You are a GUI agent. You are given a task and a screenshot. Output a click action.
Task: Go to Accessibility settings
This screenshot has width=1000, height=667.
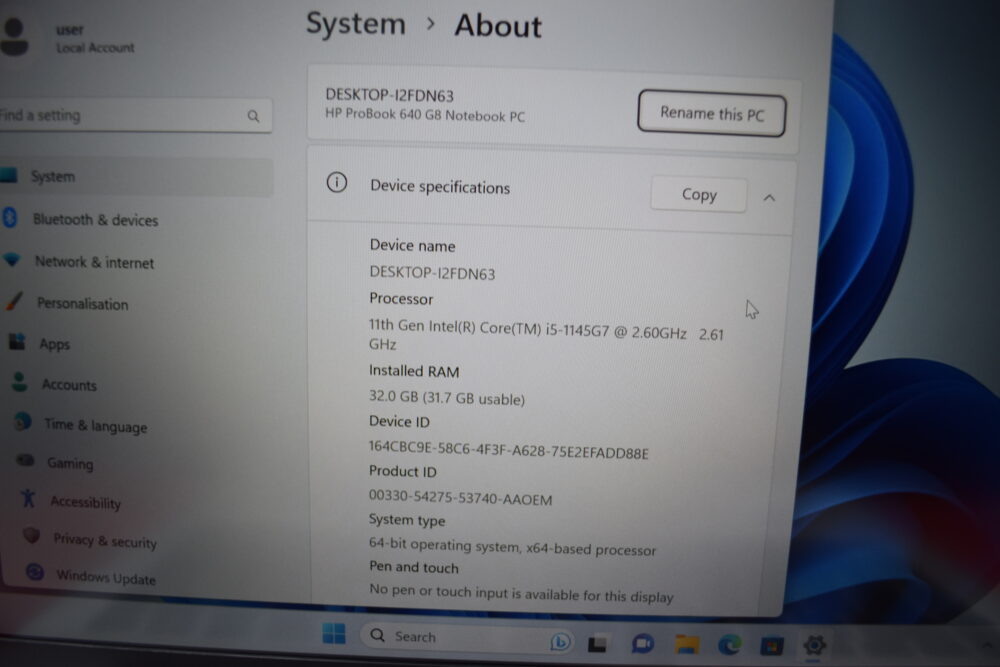coord(85,502)
